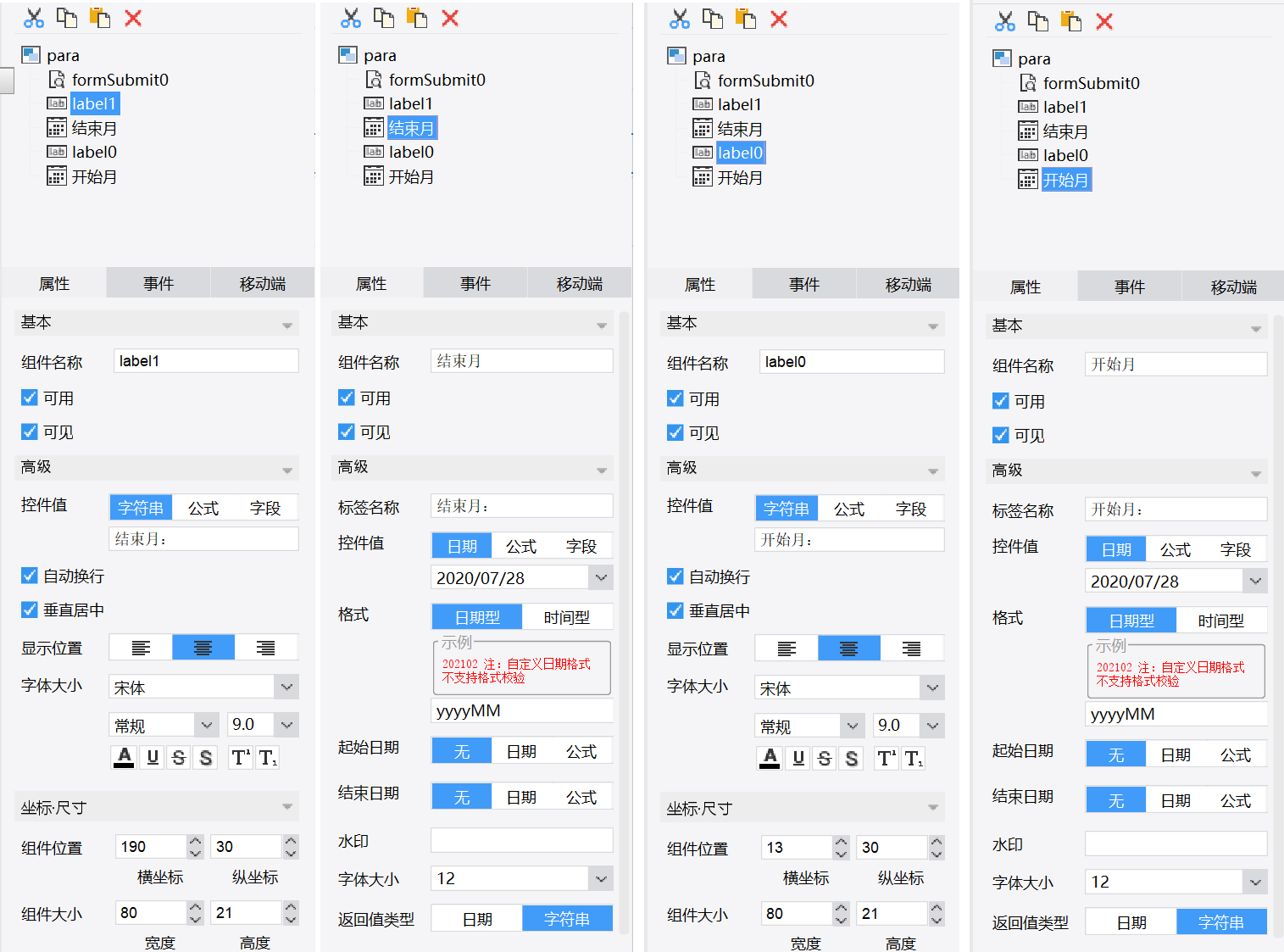Choose 公式 for 结束日期 in 开始月 panel

pos(1236,800)
